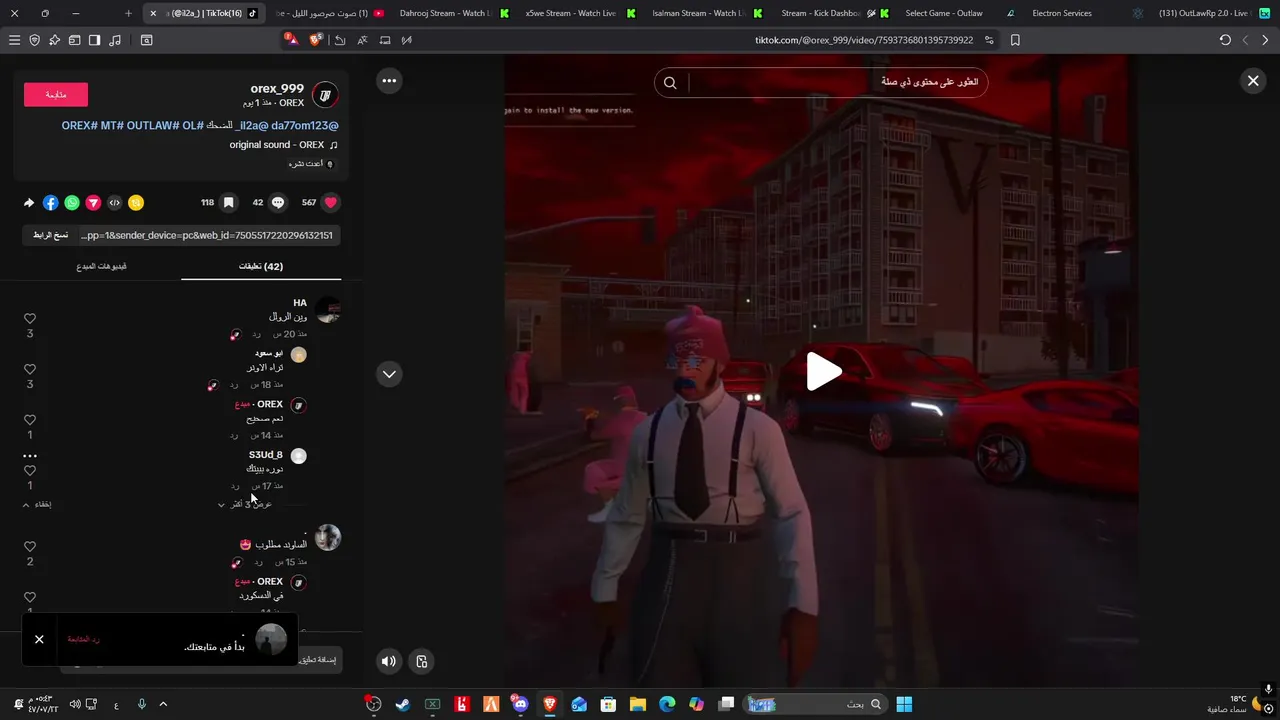Image resolution: width=1280 pixels, height=720 pixels.
Task: Play the TikTok video
Action: (x=824, y=371)
